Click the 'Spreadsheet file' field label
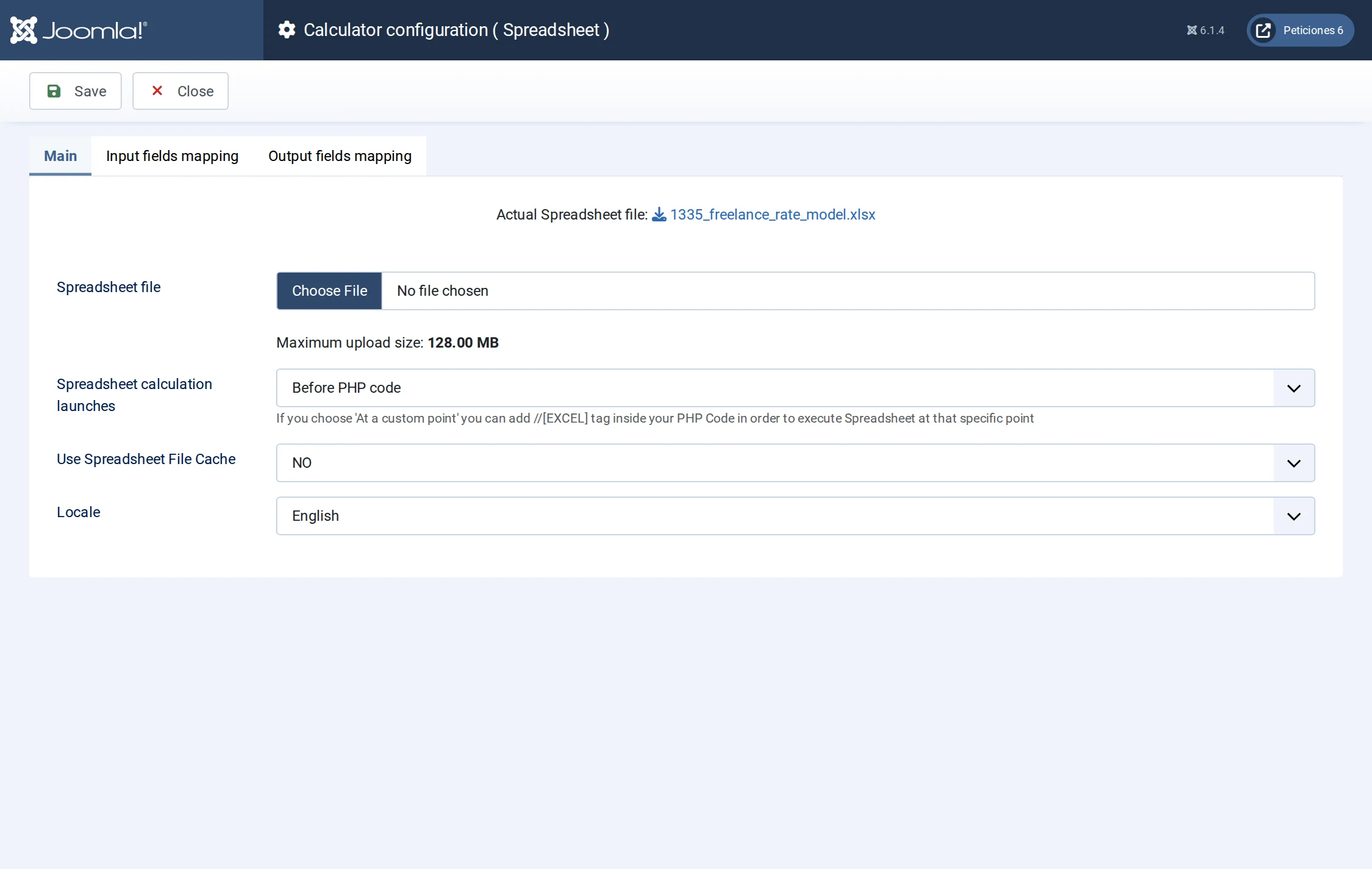The width and height of the screenshot is (1372, 869). 109,287
